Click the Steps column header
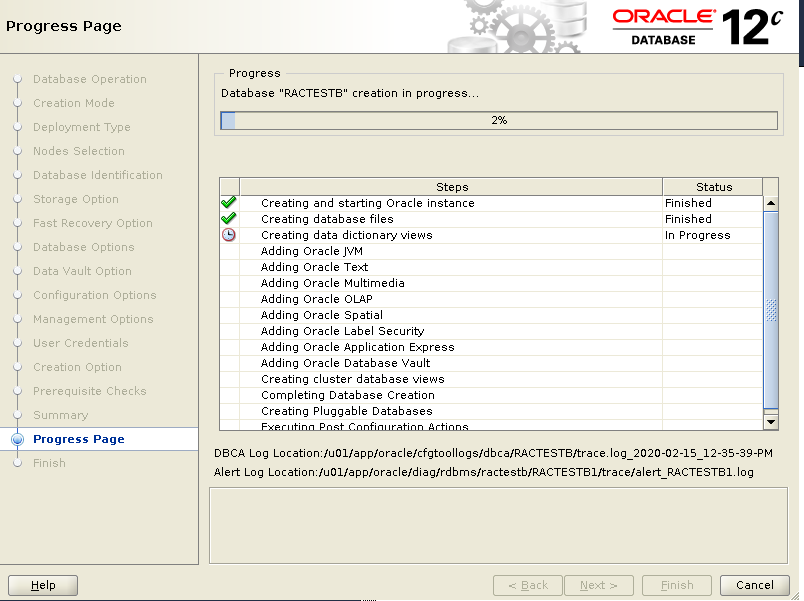The image size is (804, 601). pos(451,187)
